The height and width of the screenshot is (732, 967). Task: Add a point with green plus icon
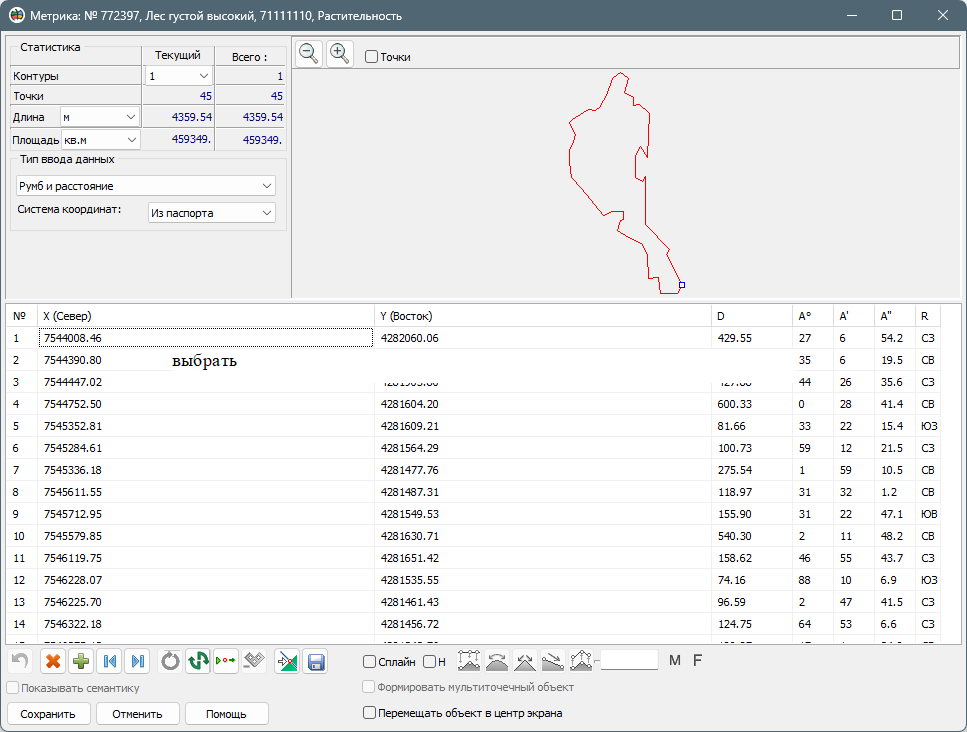tap(81, 661)
